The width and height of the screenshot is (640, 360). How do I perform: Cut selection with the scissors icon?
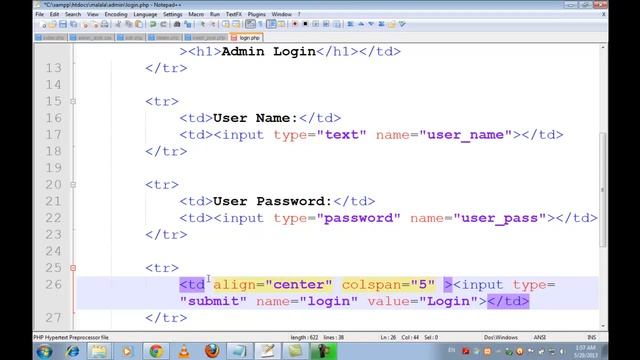118,24
